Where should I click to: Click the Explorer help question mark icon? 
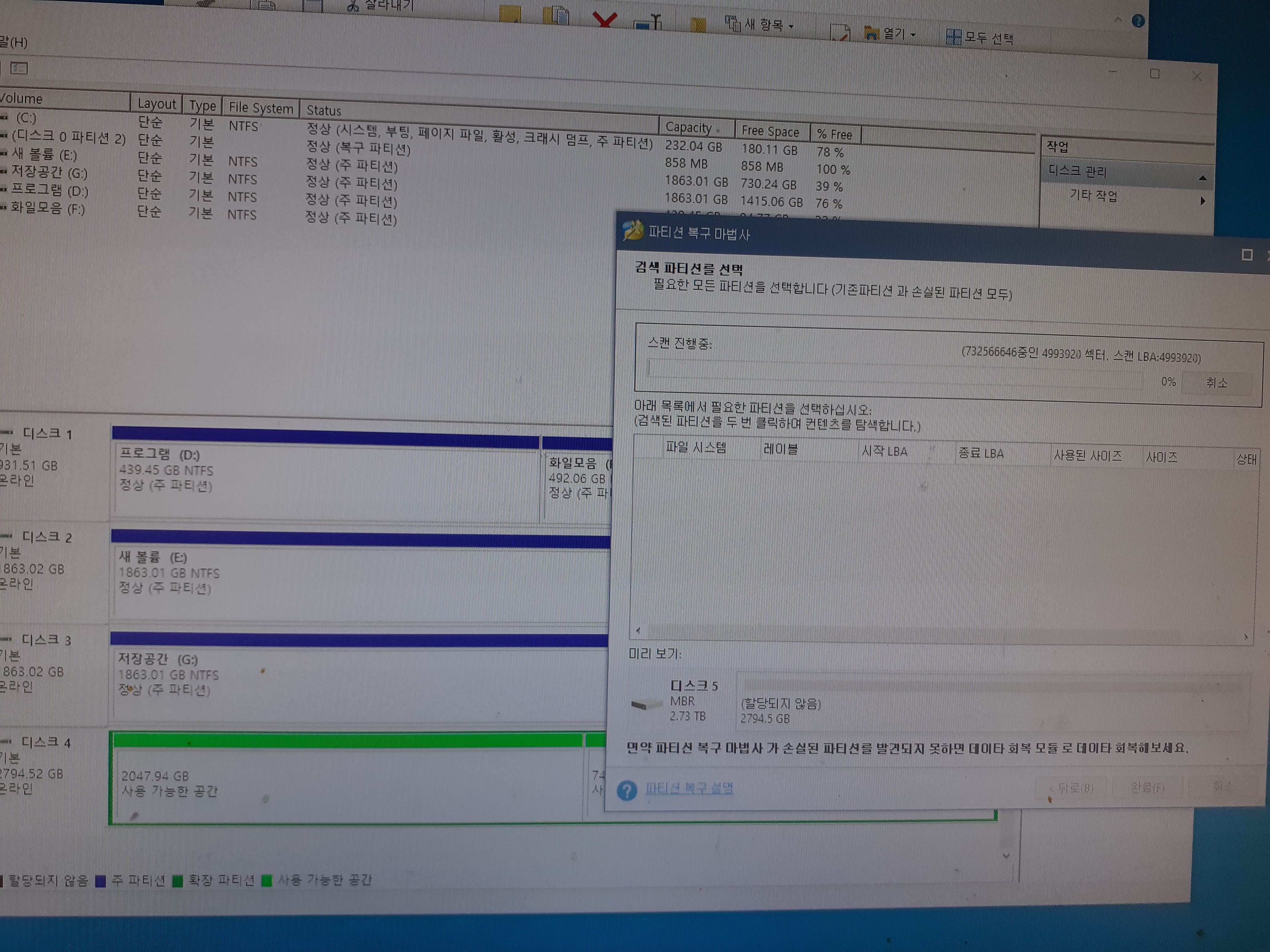1138,21
